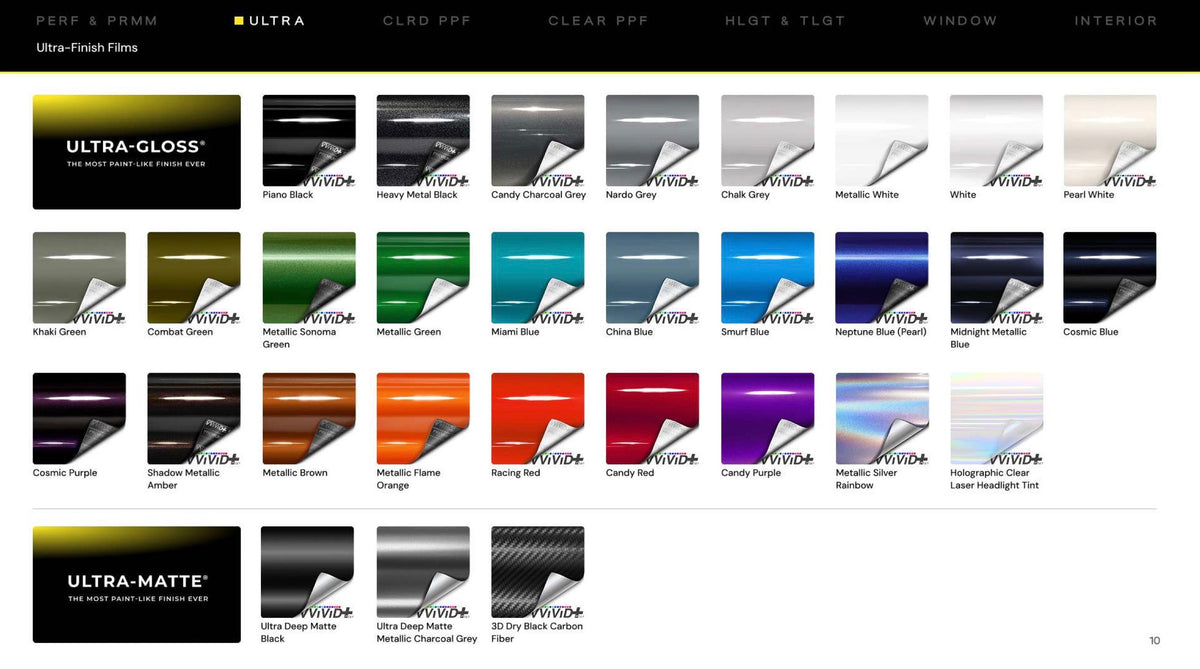Select the Candy Red swatch
This screenshot has height=669, width=1200.
[x=652, y=419]
